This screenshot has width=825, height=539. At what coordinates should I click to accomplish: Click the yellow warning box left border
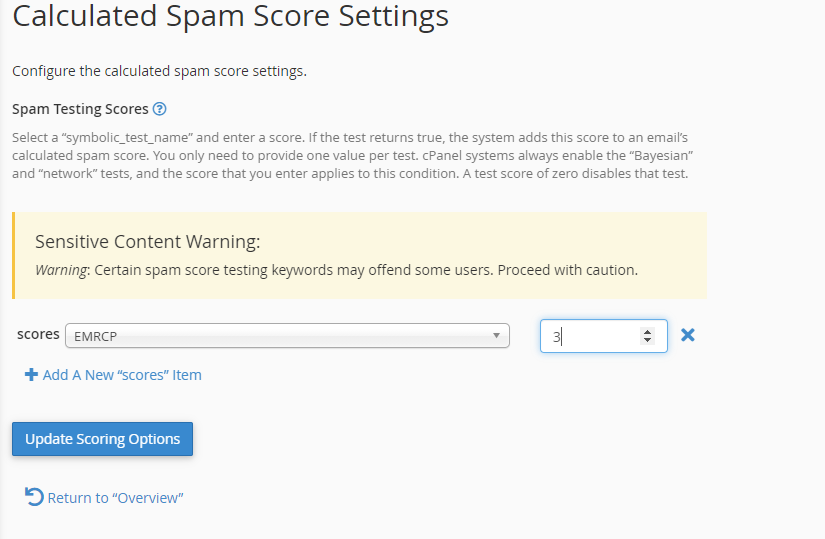point(14,255)
